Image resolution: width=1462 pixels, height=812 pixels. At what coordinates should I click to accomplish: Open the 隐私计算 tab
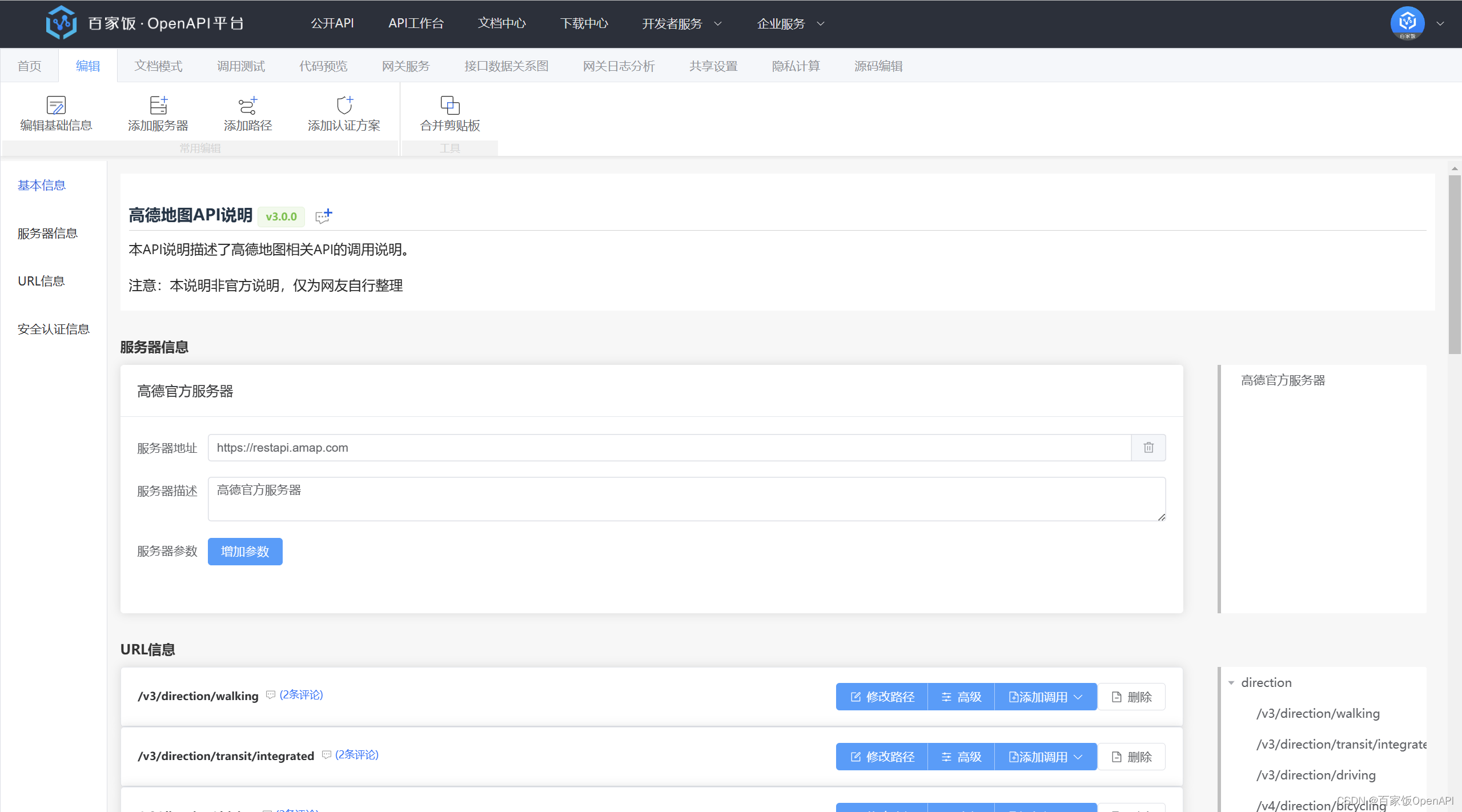pyautogui.click(x=796, y=66)
